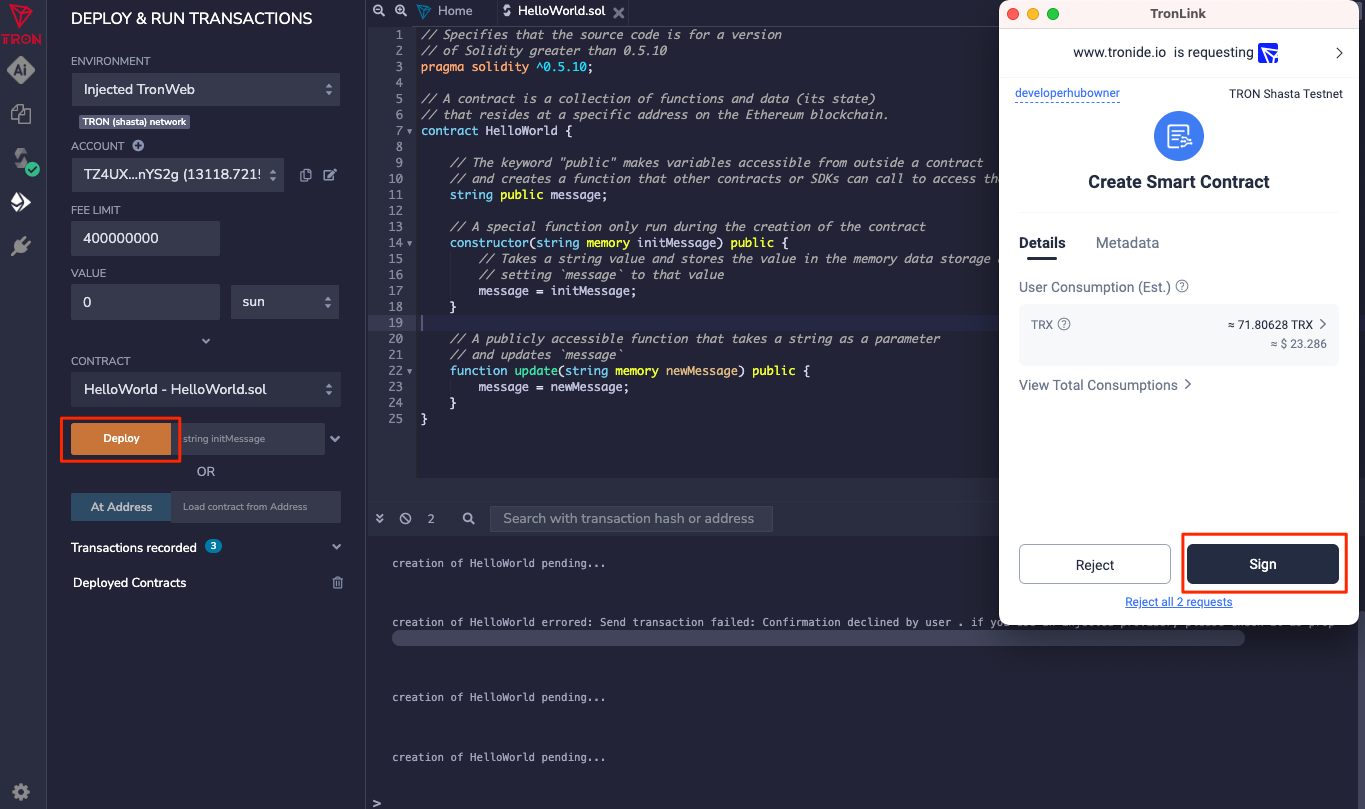Clear the terminal with the ban icon

click(405, 519)
